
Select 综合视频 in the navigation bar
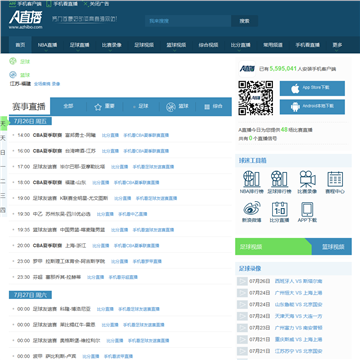coord(208,45)
